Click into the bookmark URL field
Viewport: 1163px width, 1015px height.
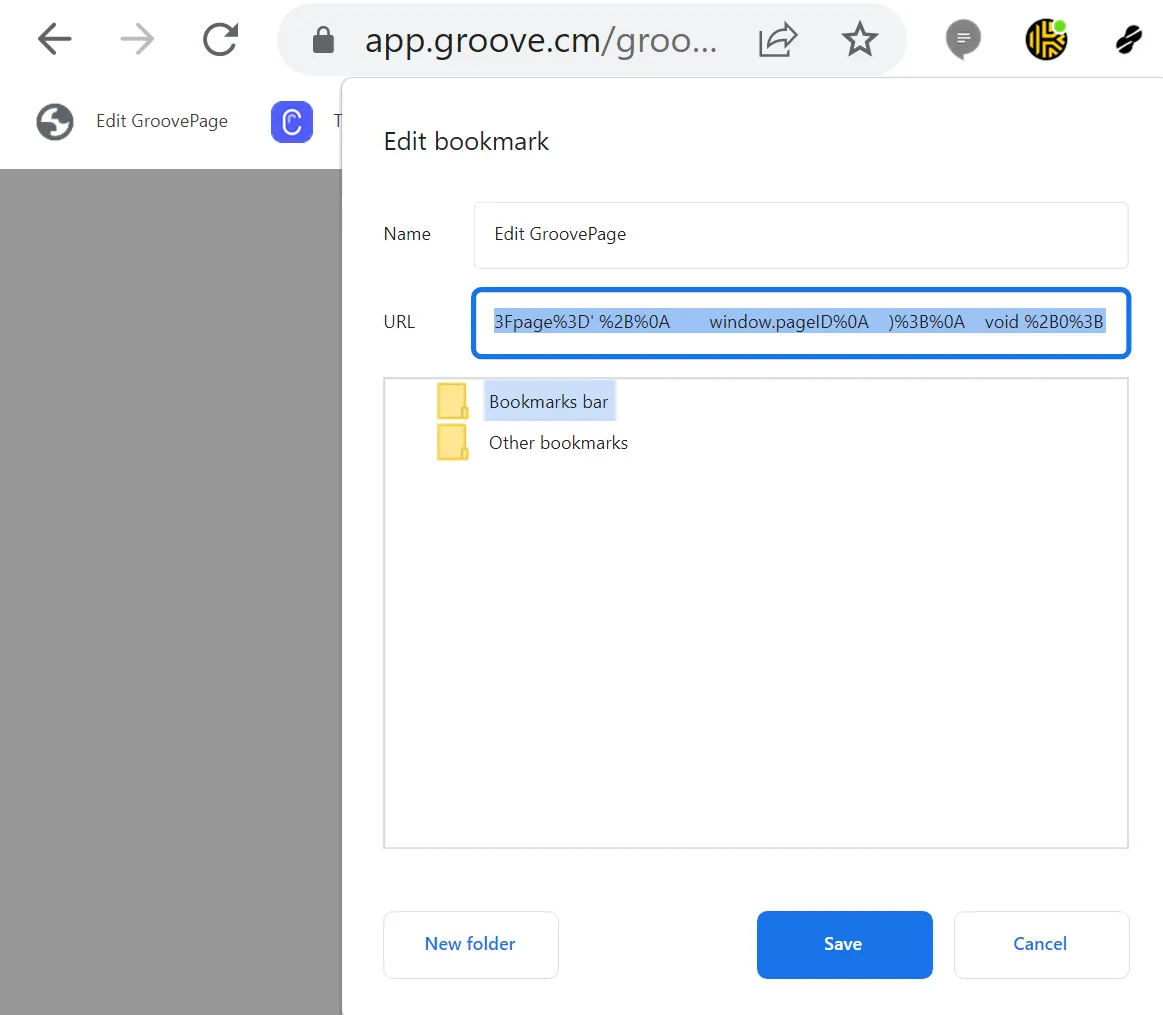[801, 323]
